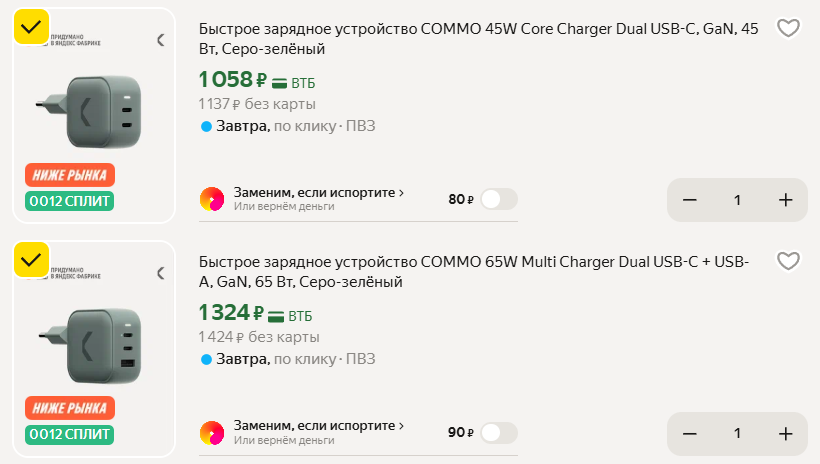Enable the 80 ₽ replacement protection toggle

[498, 199]
